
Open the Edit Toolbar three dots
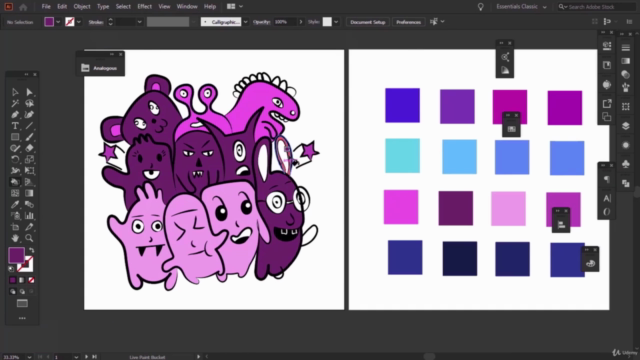point(22,318)
